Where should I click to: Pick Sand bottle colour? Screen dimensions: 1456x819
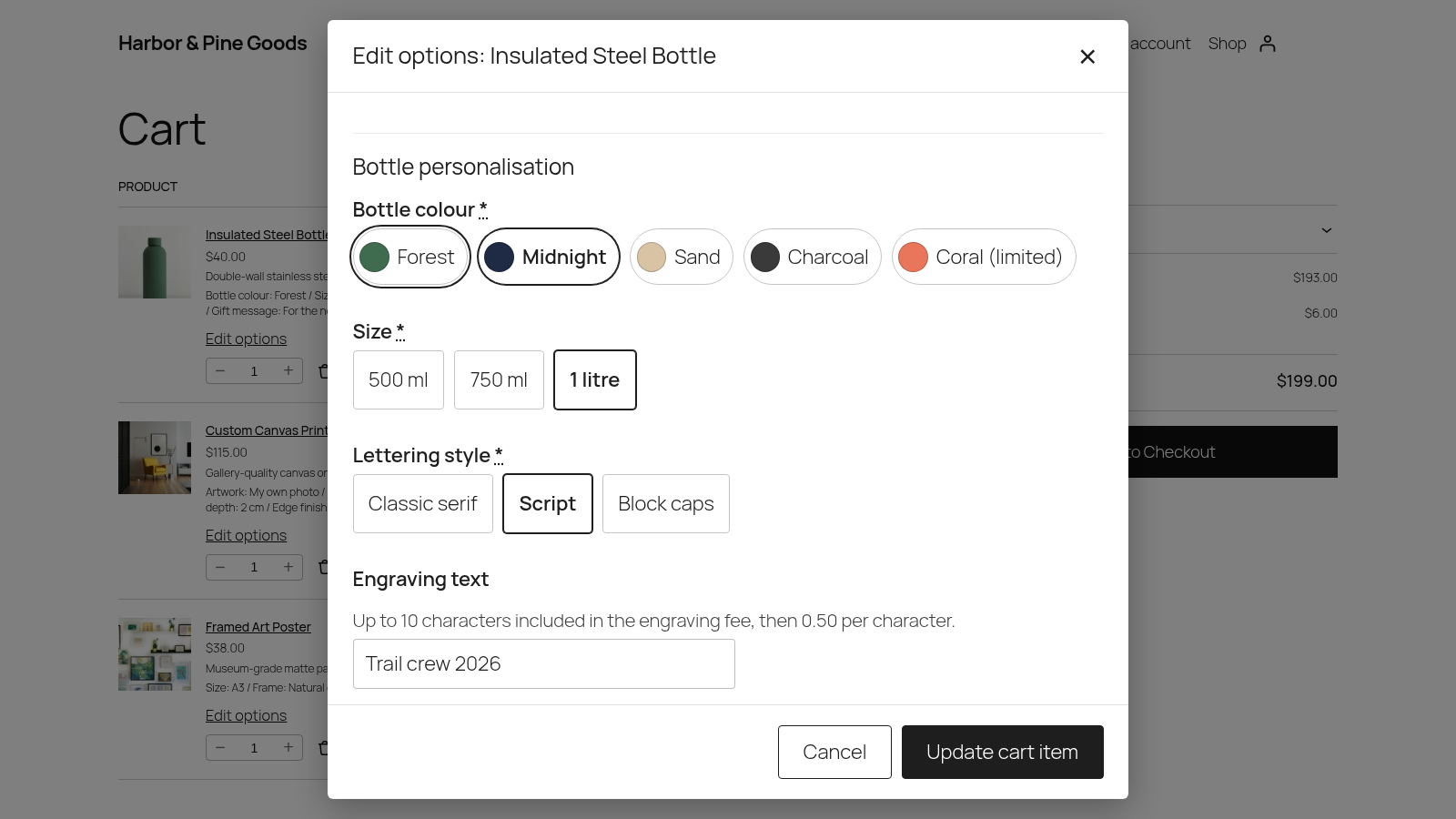coord(682,257)
